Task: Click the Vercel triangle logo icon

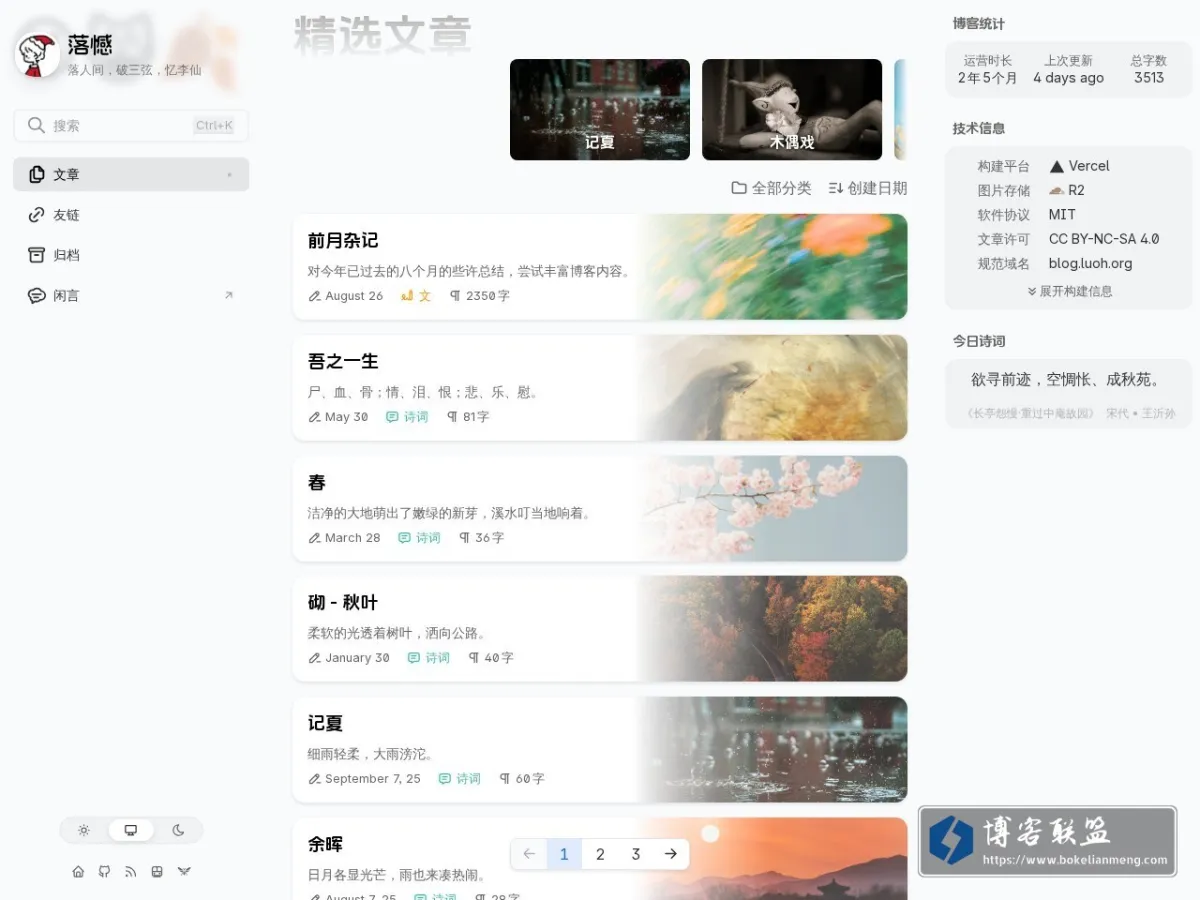Action: click(x=1057, y=166)
